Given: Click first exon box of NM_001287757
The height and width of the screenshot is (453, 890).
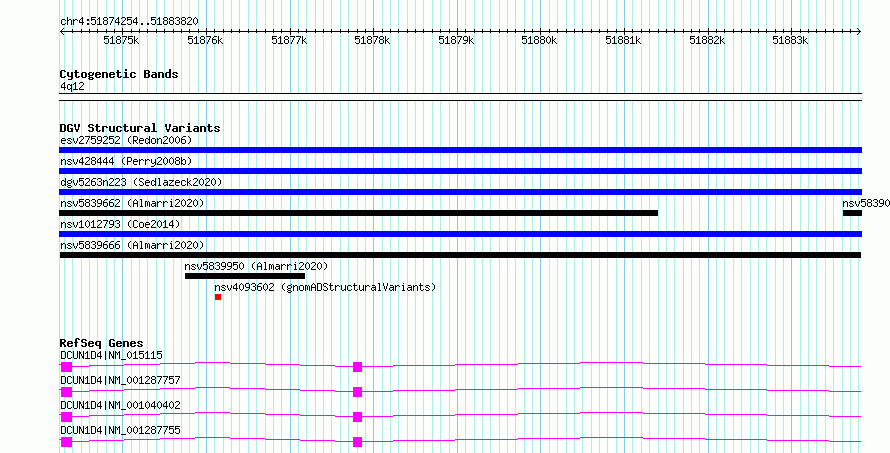Looking at the screenshot, I should coord(66,392).
